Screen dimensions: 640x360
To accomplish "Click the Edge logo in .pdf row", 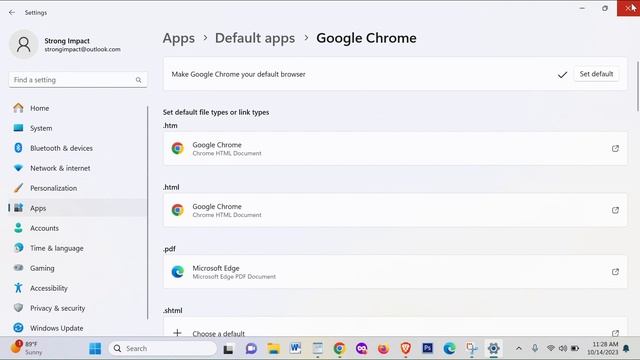I will click(178, 271).
